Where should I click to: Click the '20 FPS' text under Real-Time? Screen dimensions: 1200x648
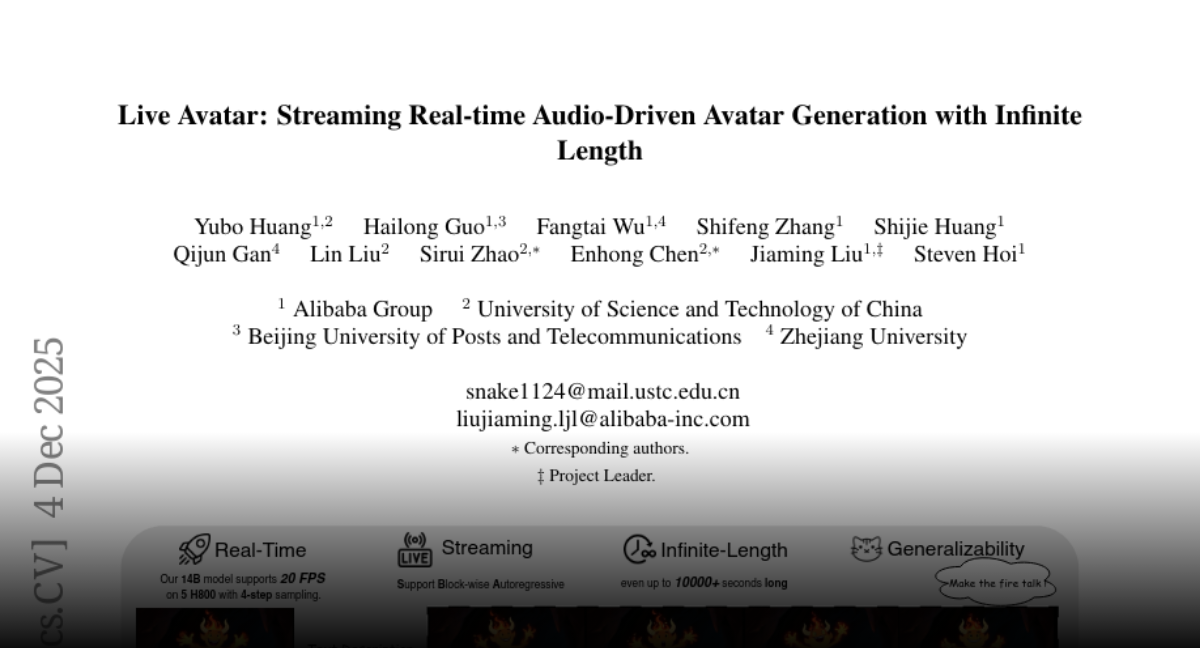click(x=302, y=578)
